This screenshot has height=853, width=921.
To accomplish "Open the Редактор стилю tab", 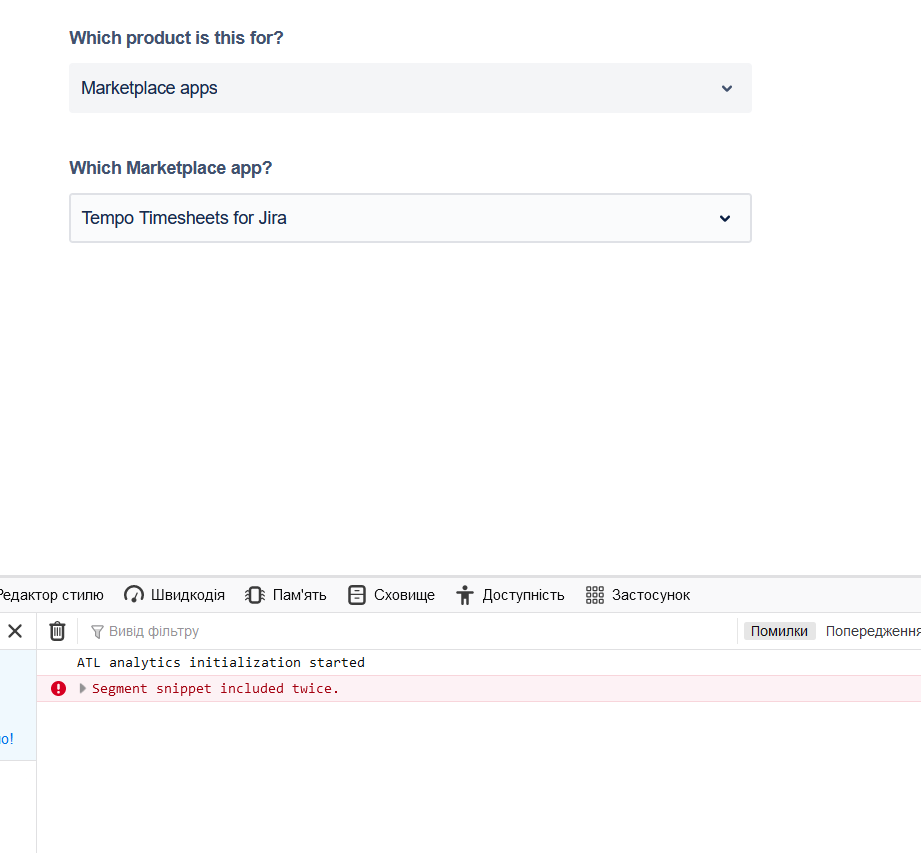I will click(51, 595).
